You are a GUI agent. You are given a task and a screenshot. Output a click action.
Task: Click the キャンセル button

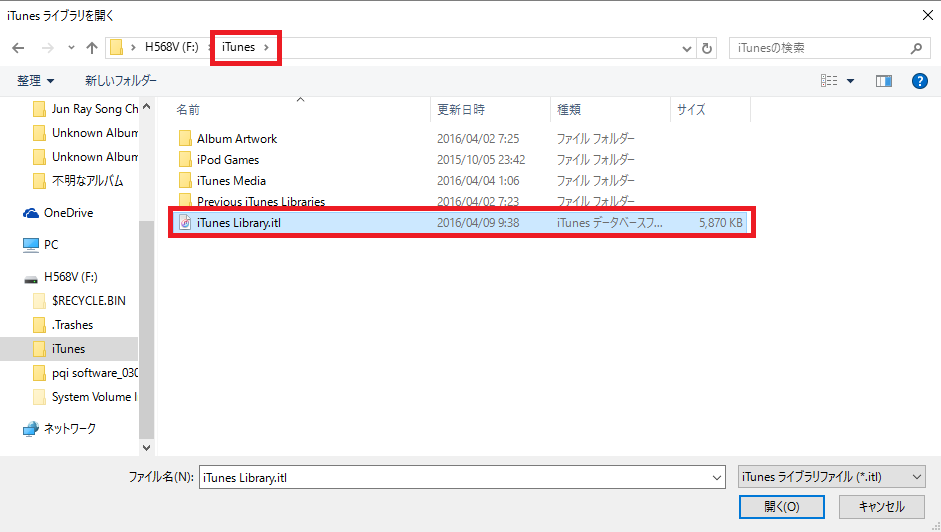(x=881, y=507)
